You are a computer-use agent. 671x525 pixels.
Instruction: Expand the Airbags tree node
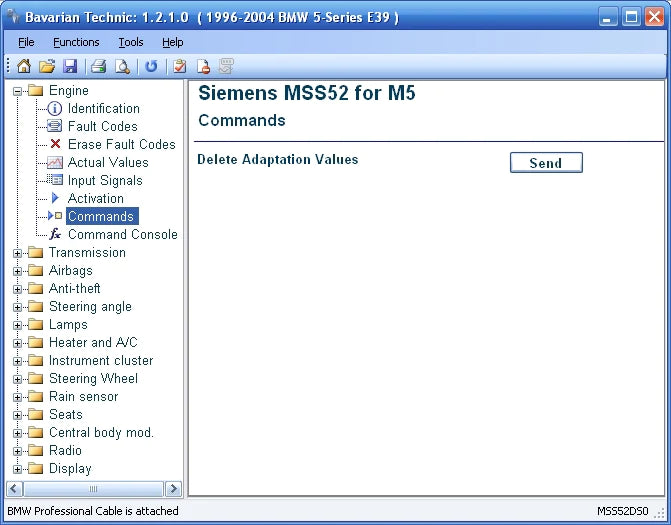18,271
